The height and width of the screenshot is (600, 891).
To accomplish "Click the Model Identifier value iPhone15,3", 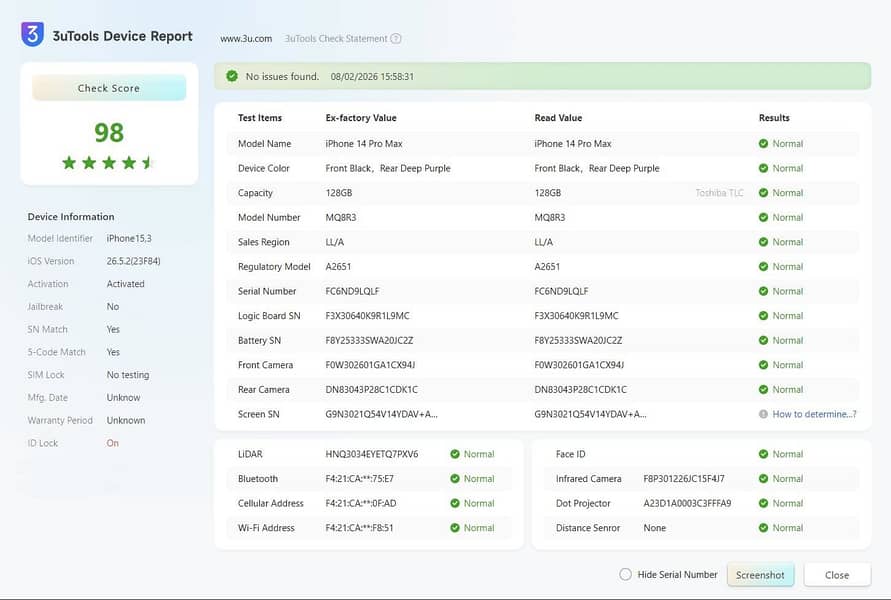I will (129, 239).
